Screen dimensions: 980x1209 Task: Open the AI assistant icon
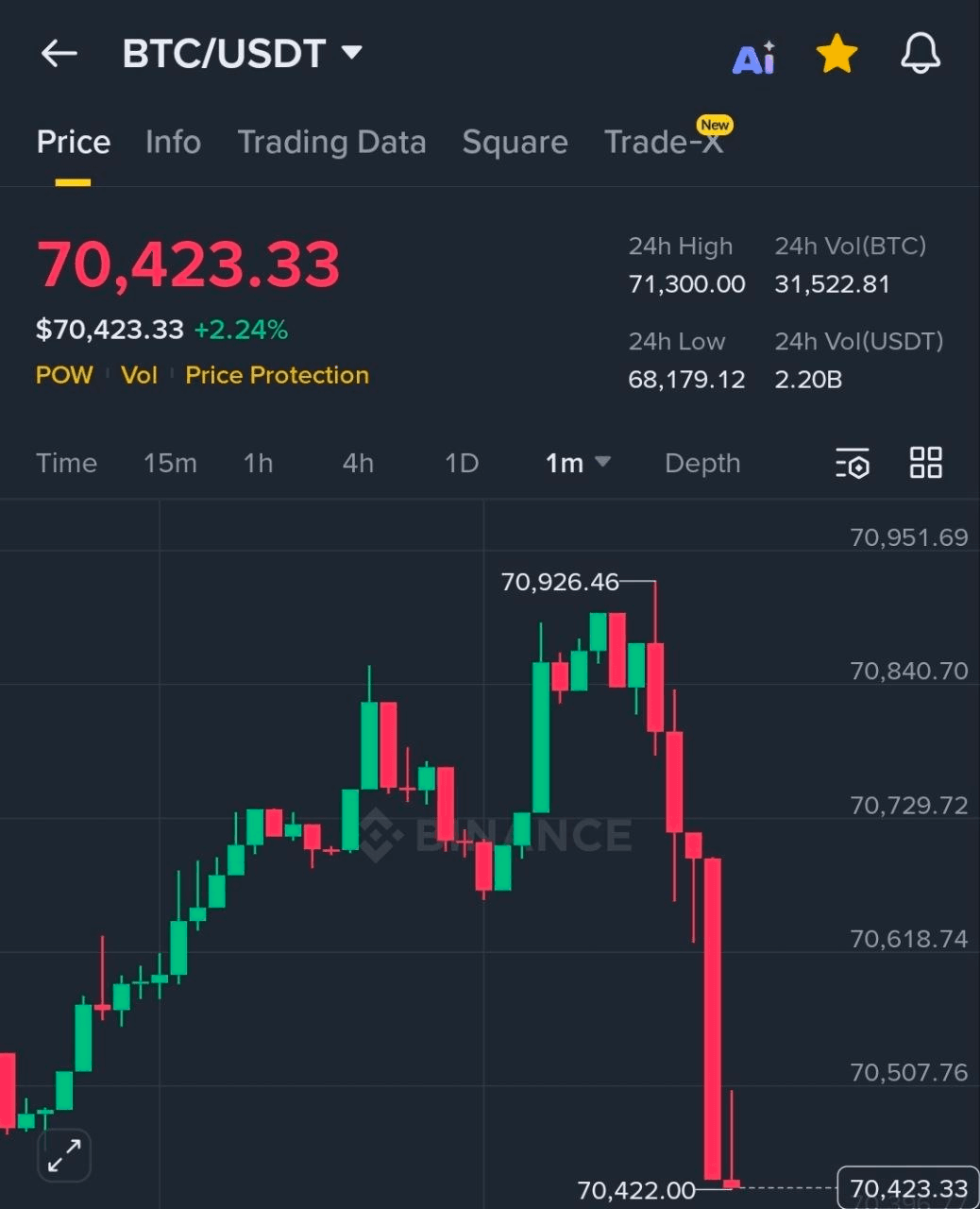753,58
